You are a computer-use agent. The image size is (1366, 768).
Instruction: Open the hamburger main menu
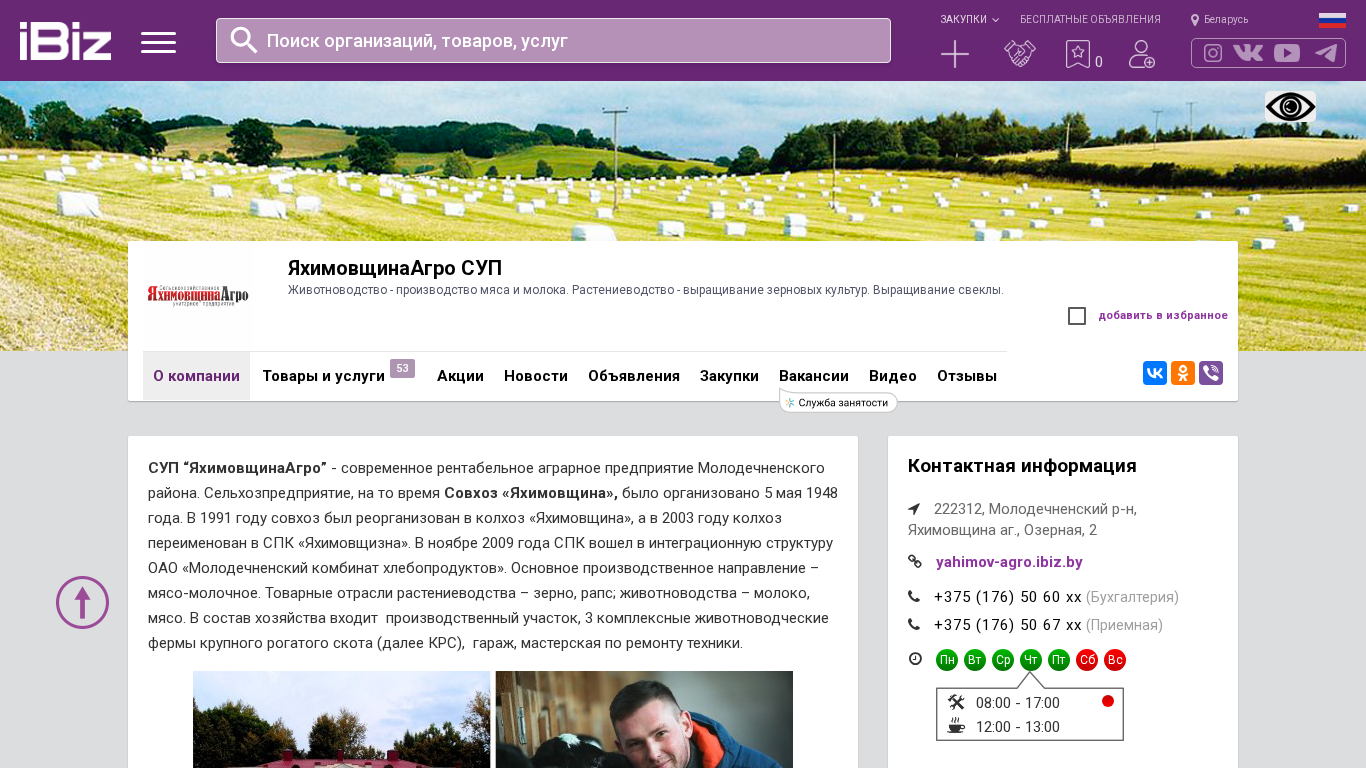tap(158, 42)
